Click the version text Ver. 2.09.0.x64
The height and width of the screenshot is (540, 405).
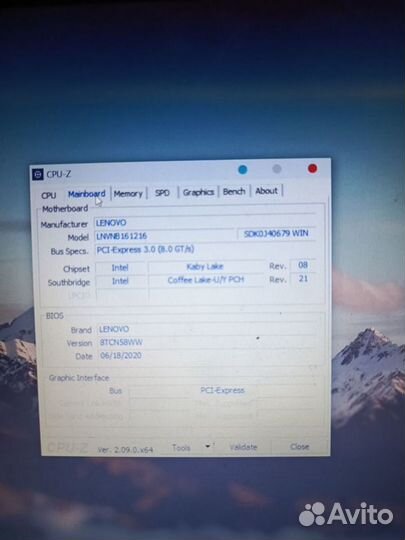125,449
